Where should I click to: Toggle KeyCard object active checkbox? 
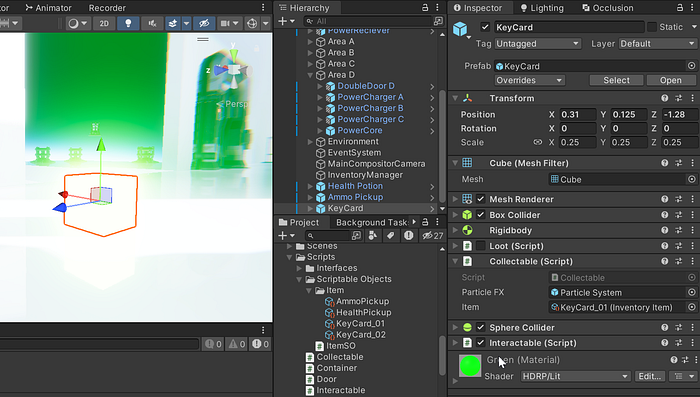(485, 27)
